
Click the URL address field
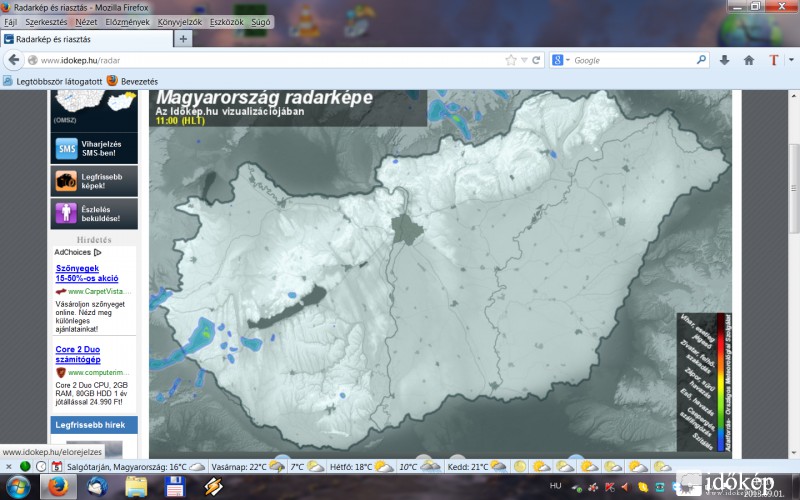point(270,60)
